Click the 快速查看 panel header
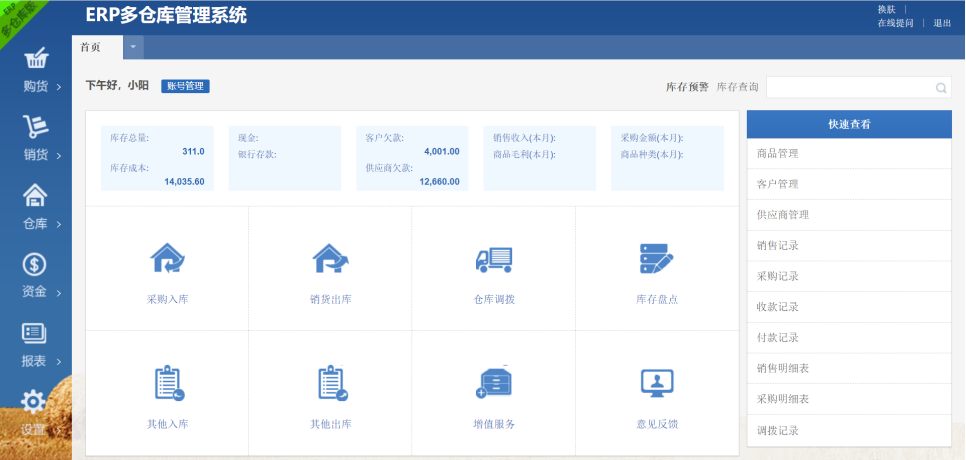Screen dimensions: 966x460 pyautogui.click(x=849, y=124)
